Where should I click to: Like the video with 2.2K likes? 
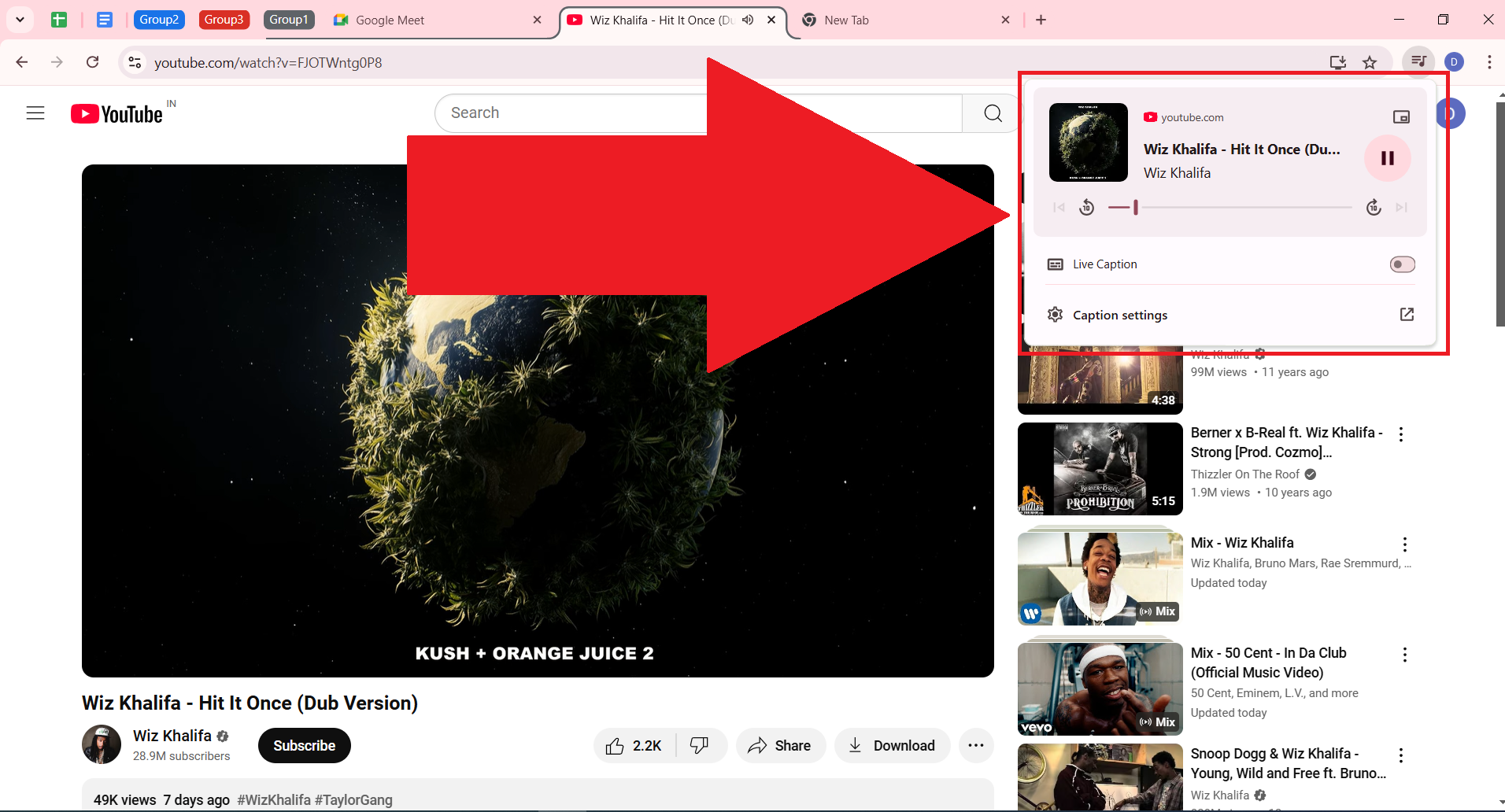click(x=634, y=746)
